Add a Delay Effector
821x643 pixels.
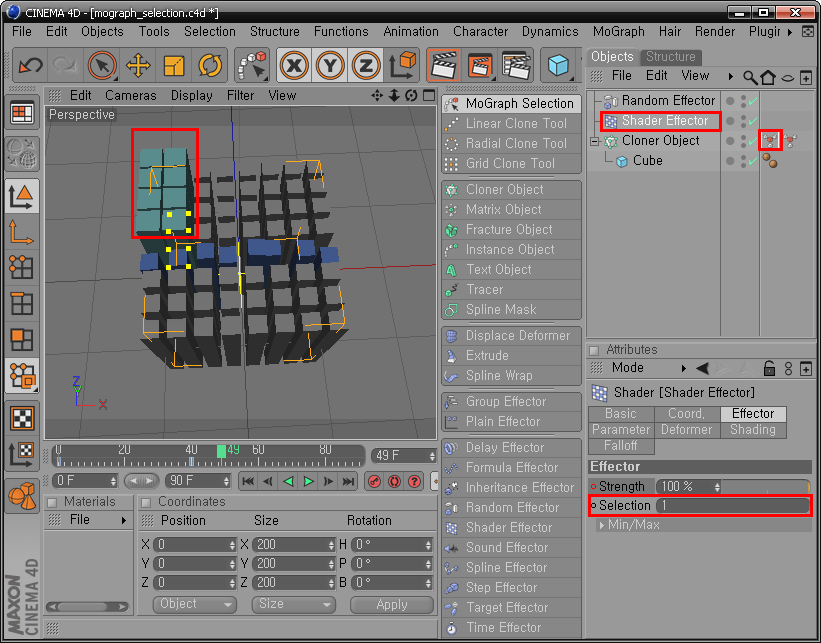click(x=512, y=448)
